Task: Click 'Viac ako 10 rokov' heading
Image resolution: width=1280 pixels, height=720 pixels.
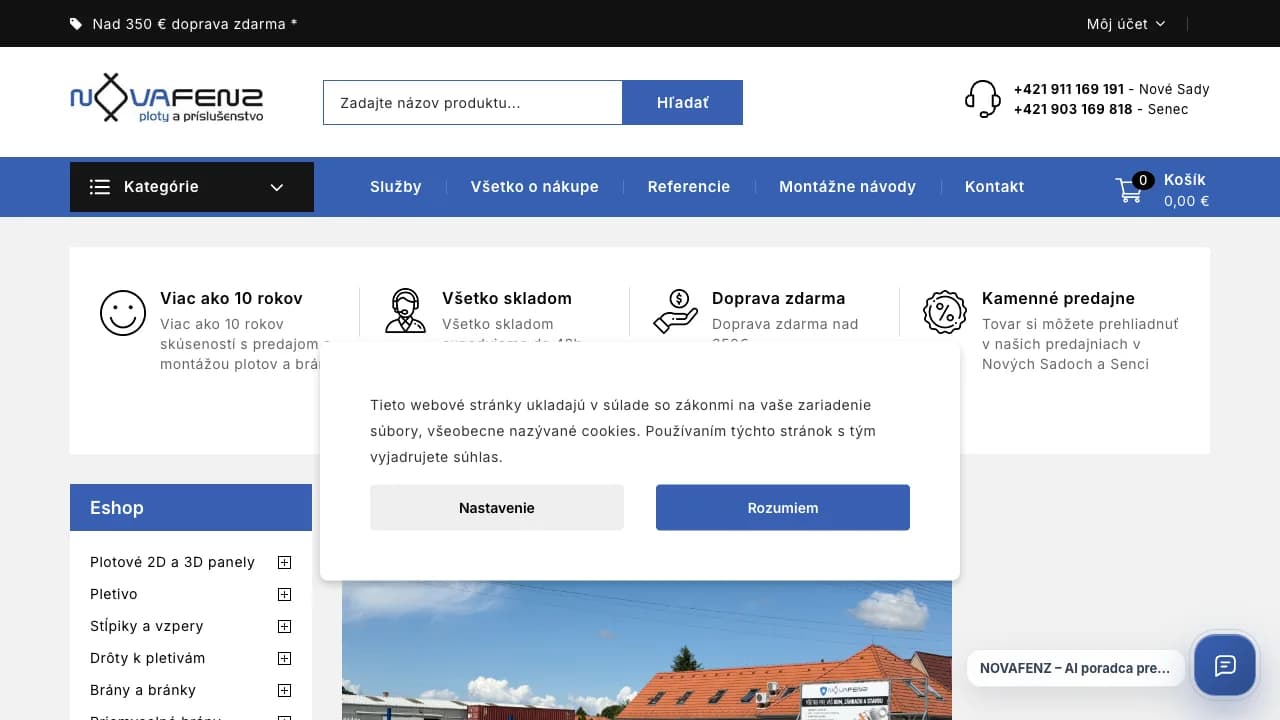Action: coord(231,298)
